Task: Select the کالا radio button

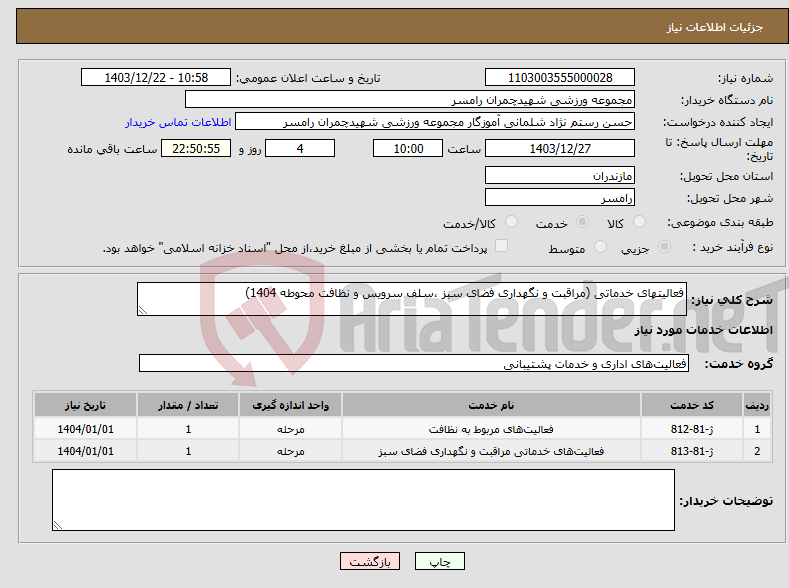Action: [639, 222]
